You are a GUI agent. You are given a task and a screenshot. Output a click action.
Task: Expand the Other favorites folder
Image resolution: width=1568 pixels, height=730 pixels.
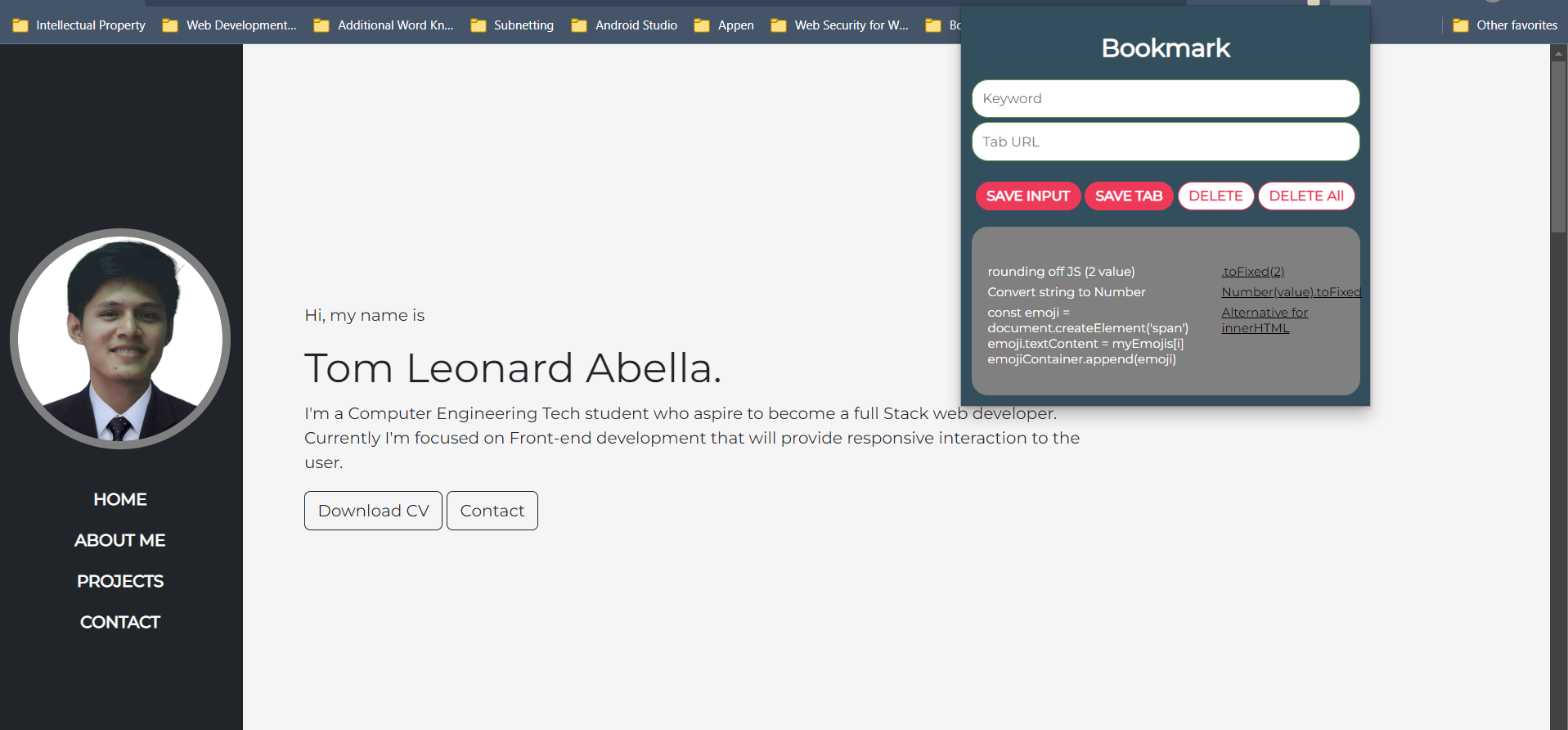tap(1505, 25)
